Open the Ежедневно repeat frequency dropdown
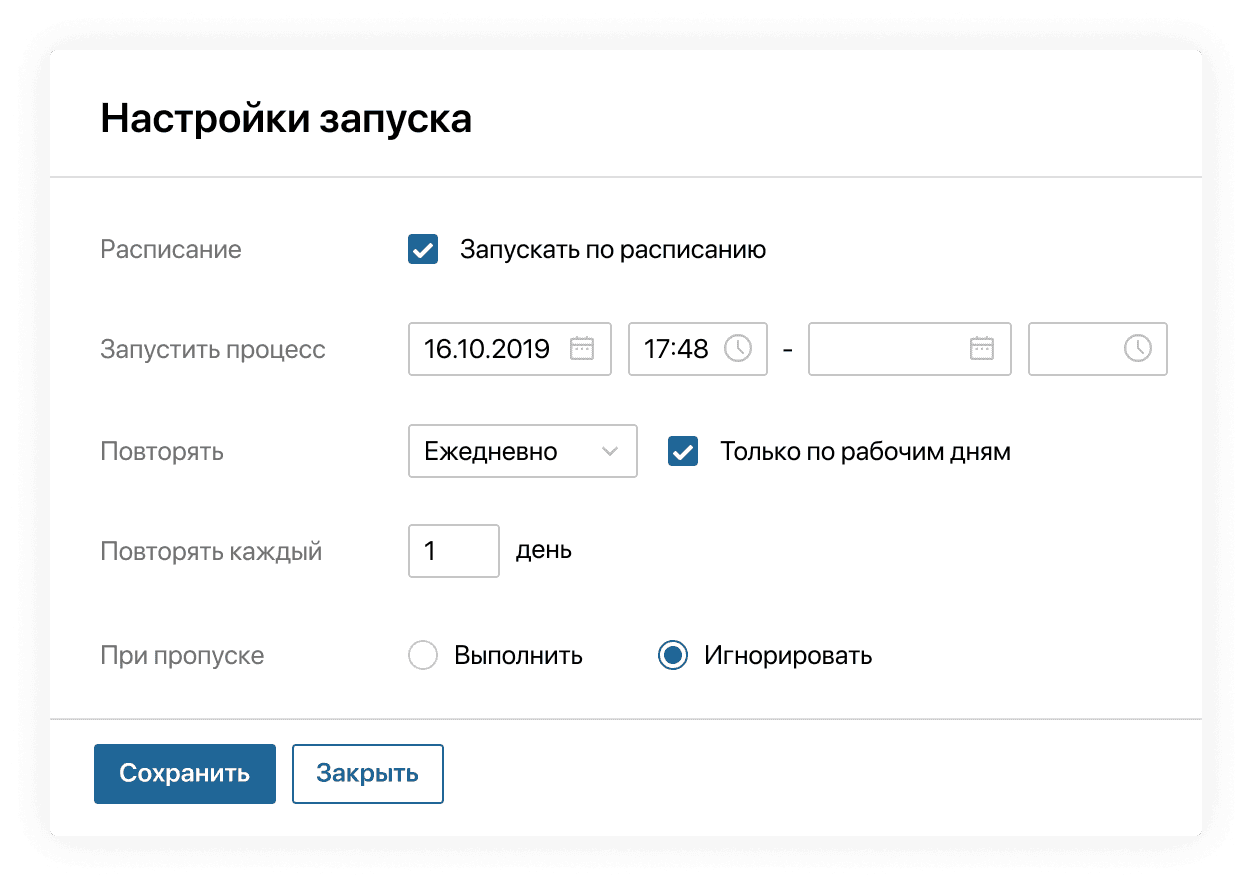The width and height of the screenshot is (1250, 884). 522,451
